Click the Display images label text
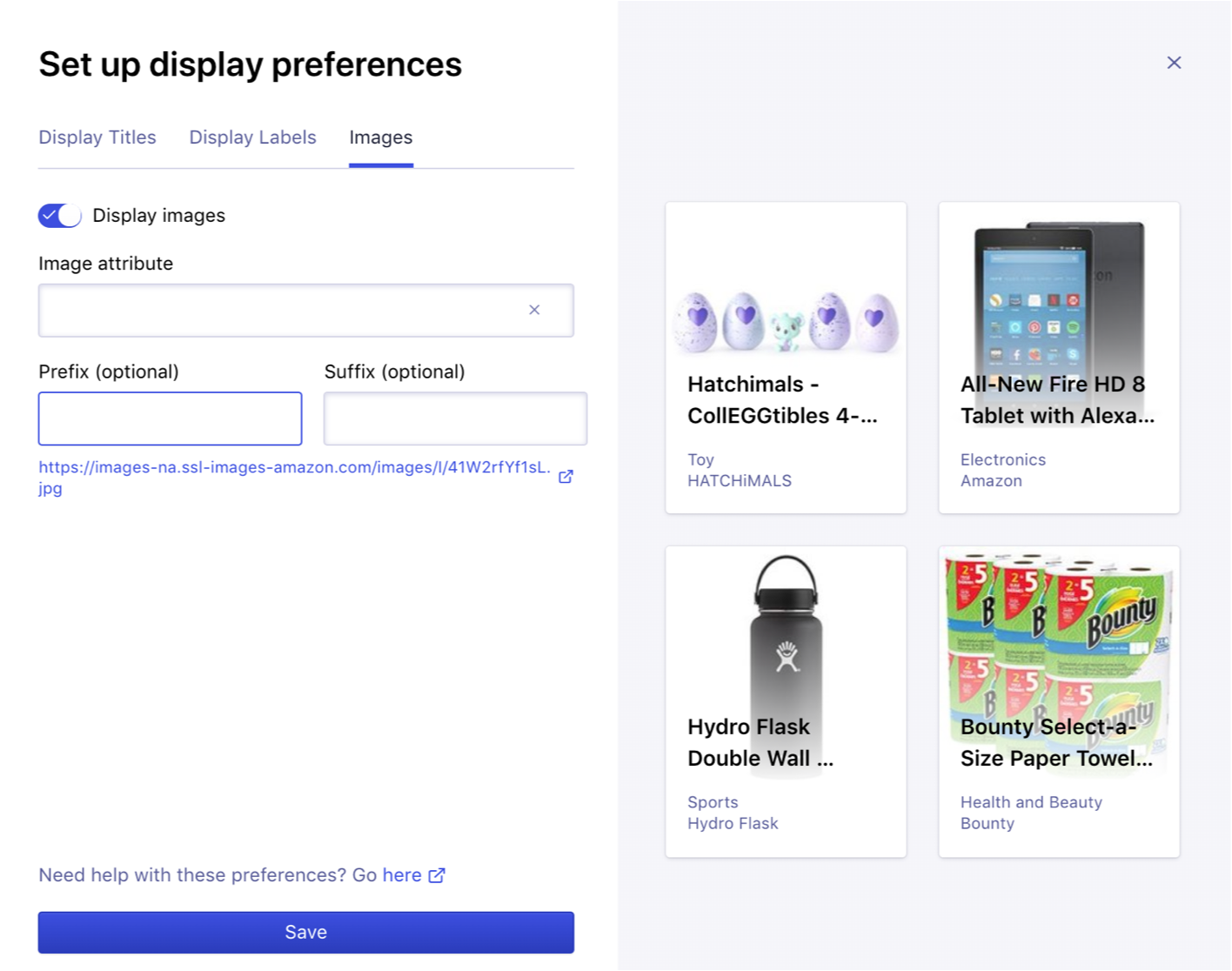This screenshot has width=1232, height=971. (159, 216)
